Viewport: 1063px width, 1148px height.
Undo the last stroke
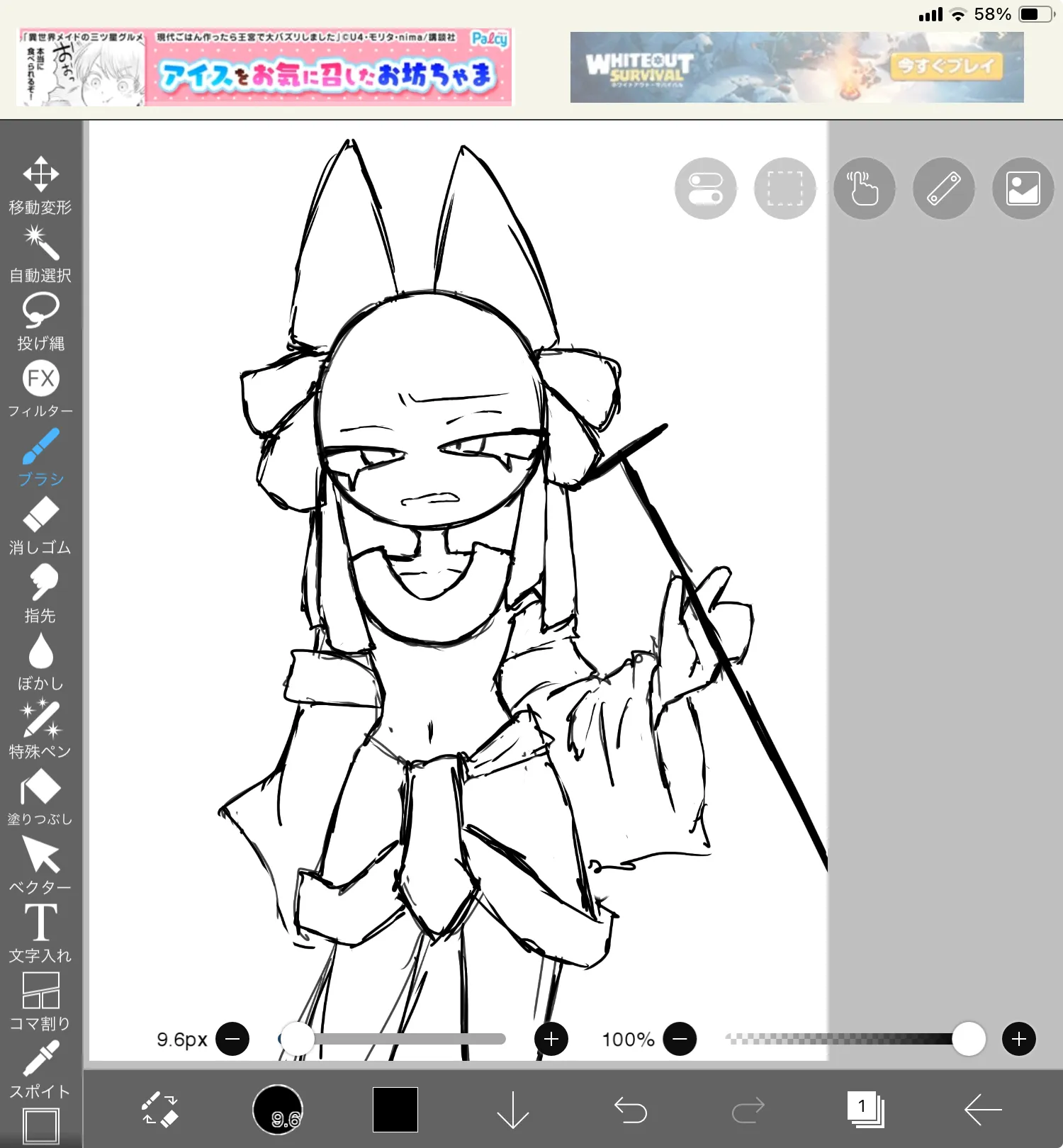click(x=631, y=1110)
